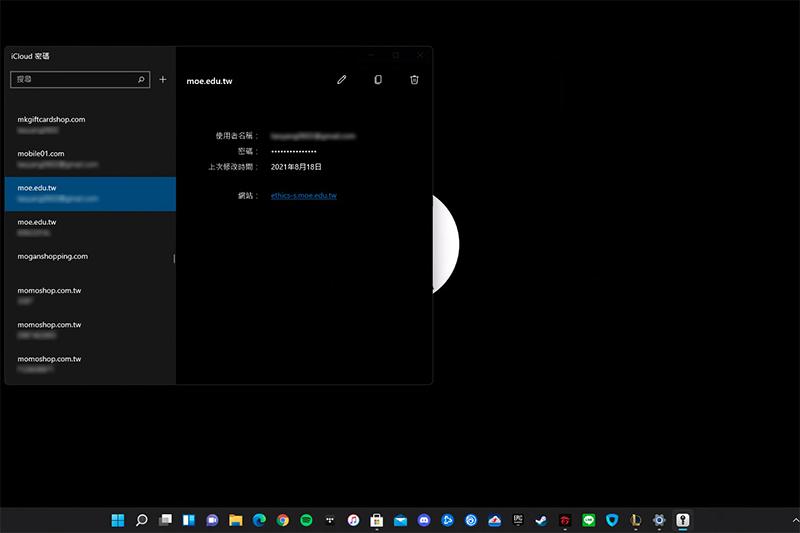
Task: Click the edit pencil icon for moe.edu.tw
Action: (341, 80)
